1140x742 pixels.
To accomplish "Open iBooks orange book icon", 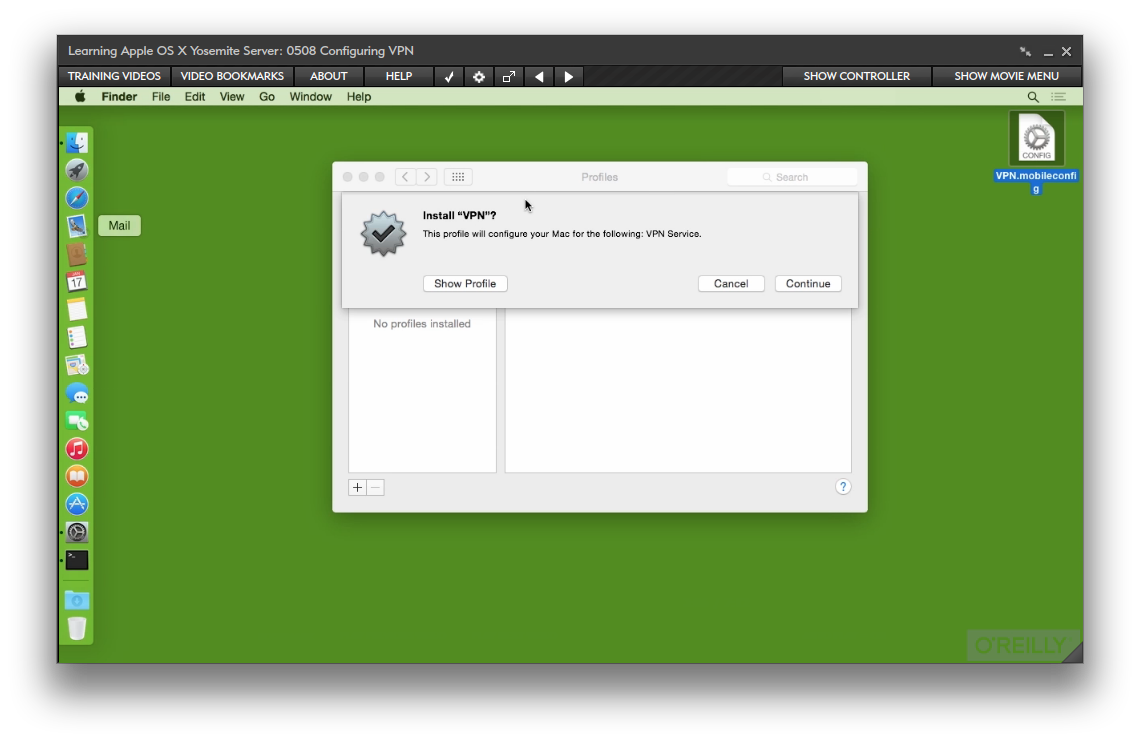I will click(77, 476).
